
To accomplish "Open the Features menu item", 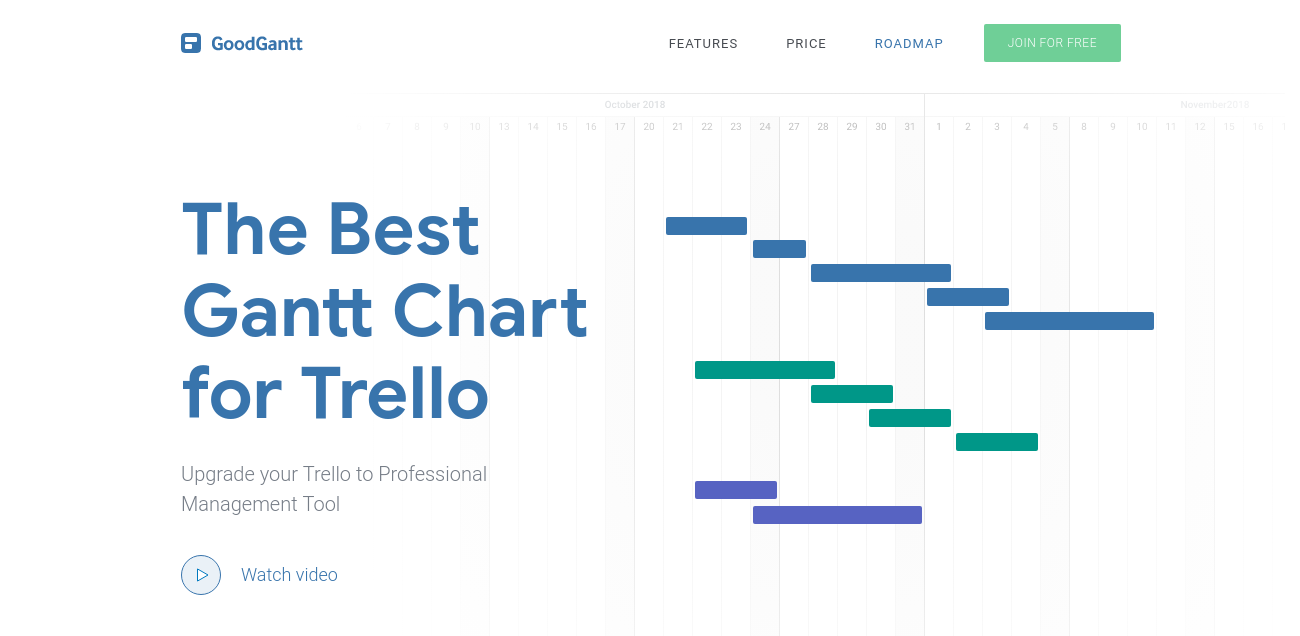I will [703, 44].
